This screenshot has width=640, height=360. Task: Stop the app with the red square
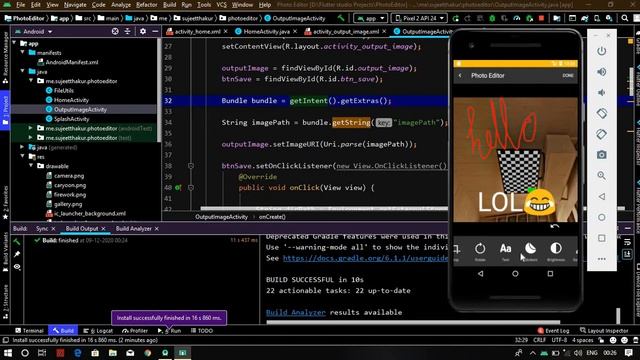click(x=542, y=18)
